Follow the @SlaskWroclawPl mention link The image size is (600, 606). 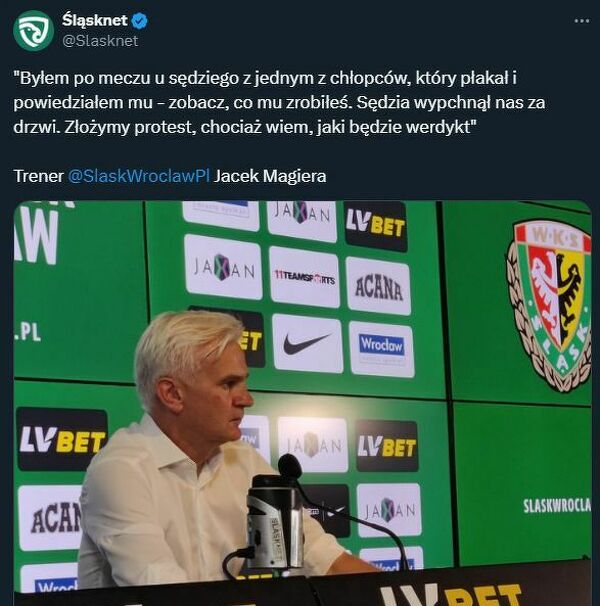139,176
